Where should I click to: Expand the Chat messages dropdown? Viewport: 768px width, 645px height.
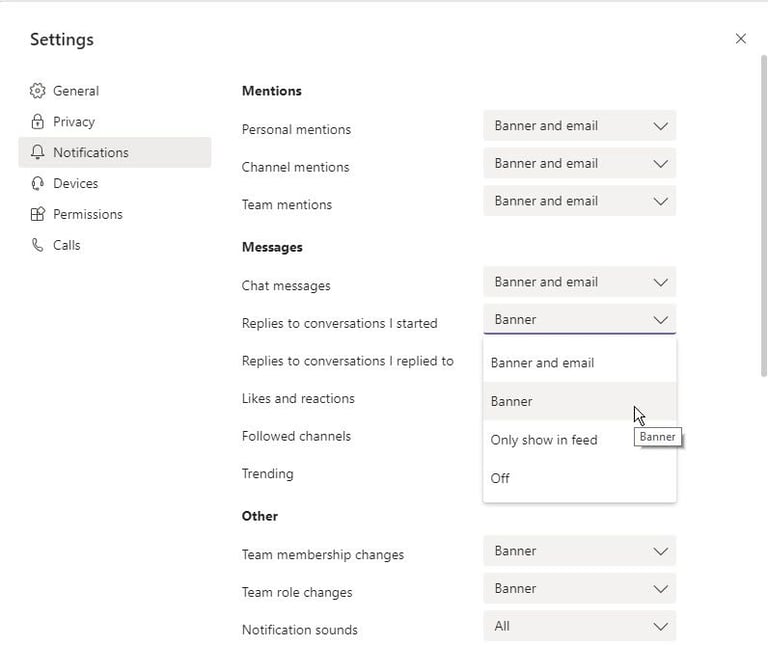pyautogui.click(x=579, y=282)
